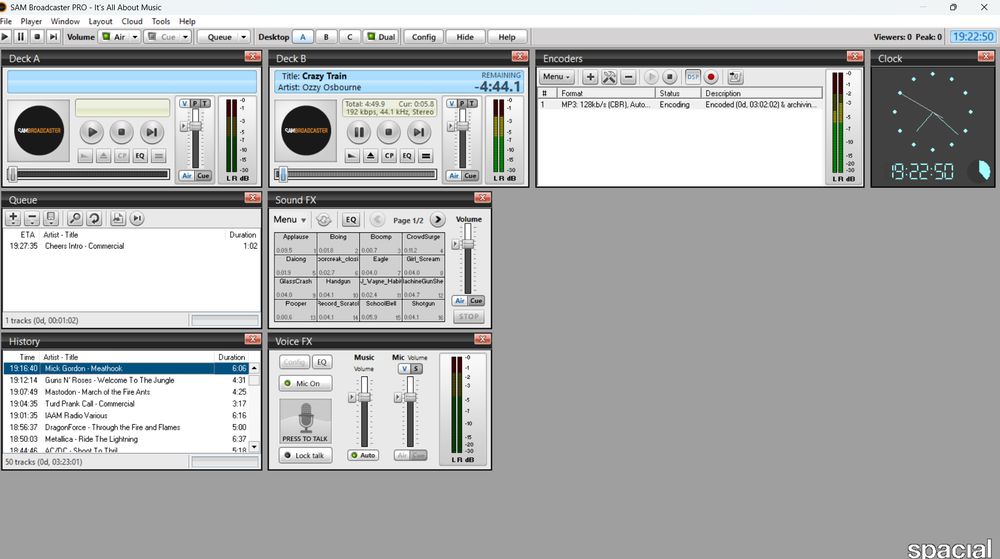1000x559 pixels.
Task: Toggle Dual desktop mode
Action: 381,37
